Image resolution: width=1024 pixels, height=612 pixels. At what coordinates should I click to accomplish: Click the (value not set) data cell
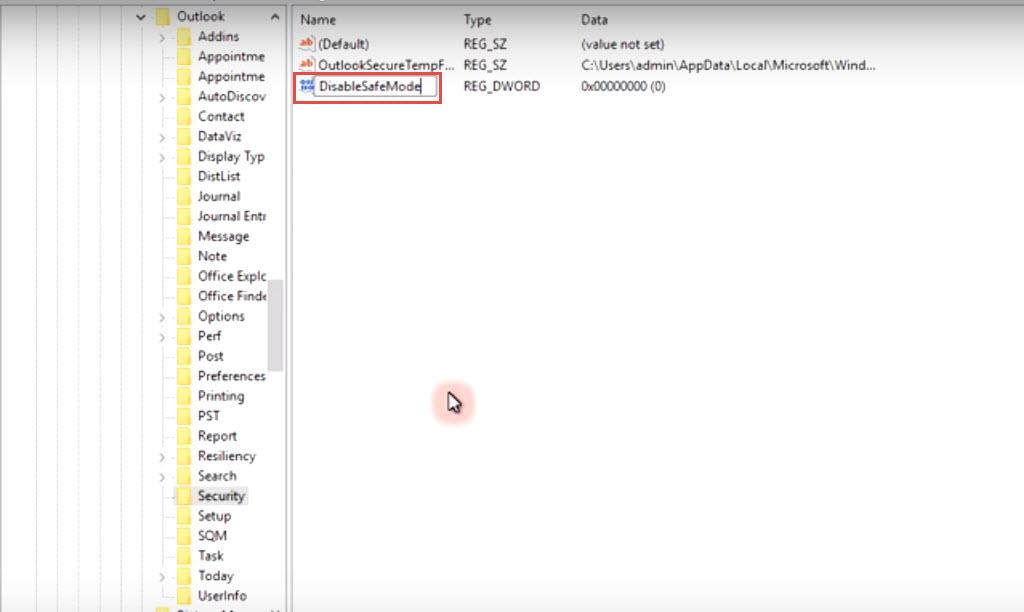(622, 44)
